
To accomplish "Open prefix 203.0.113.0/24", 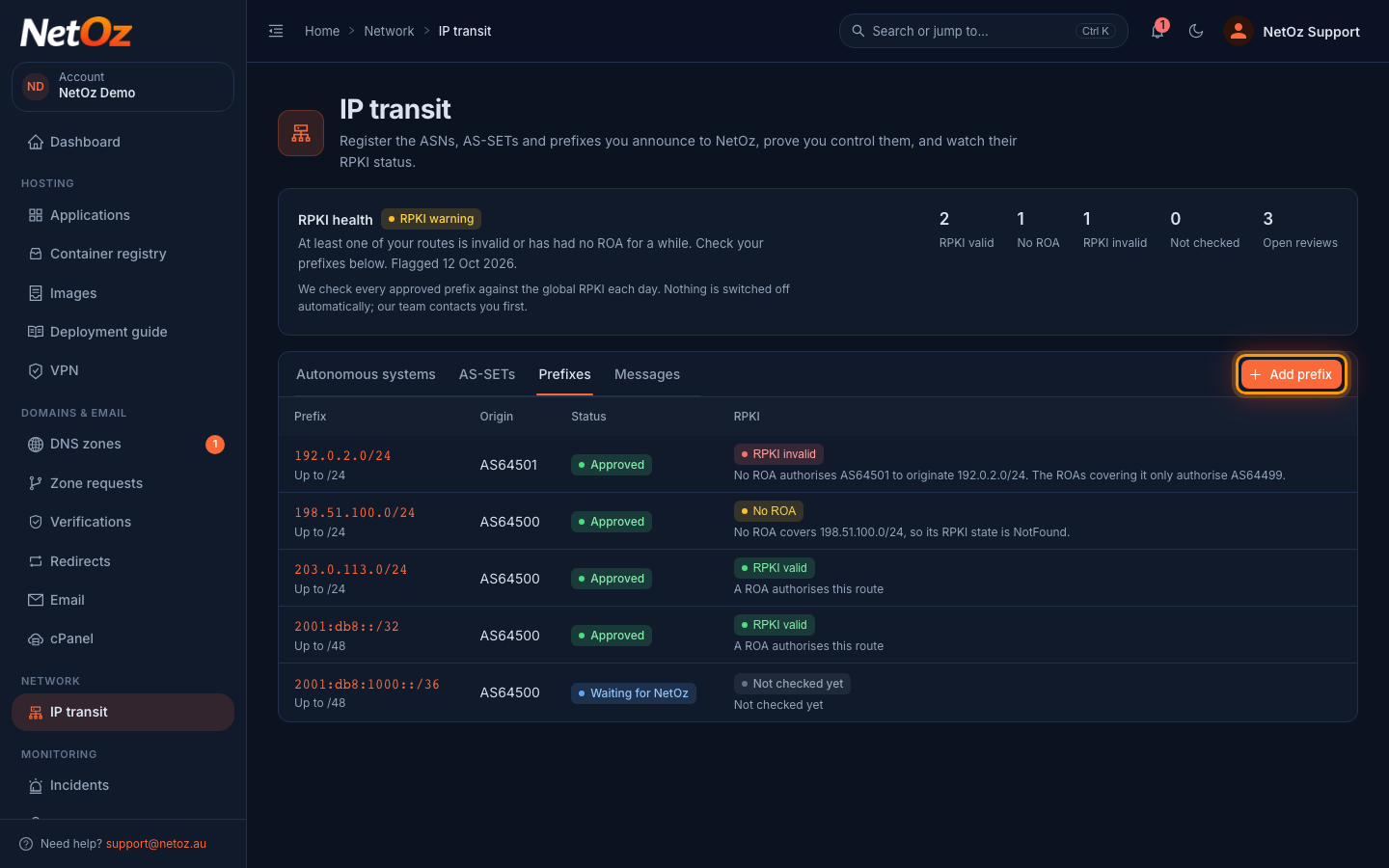I will pyautogui.click(x=351, y=569).
